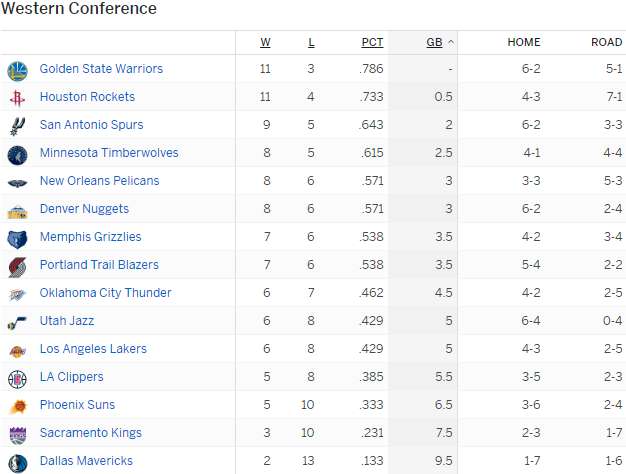Go to the Utah Jazz team page
The image size is (626, 474).
(x=67, y=321)
